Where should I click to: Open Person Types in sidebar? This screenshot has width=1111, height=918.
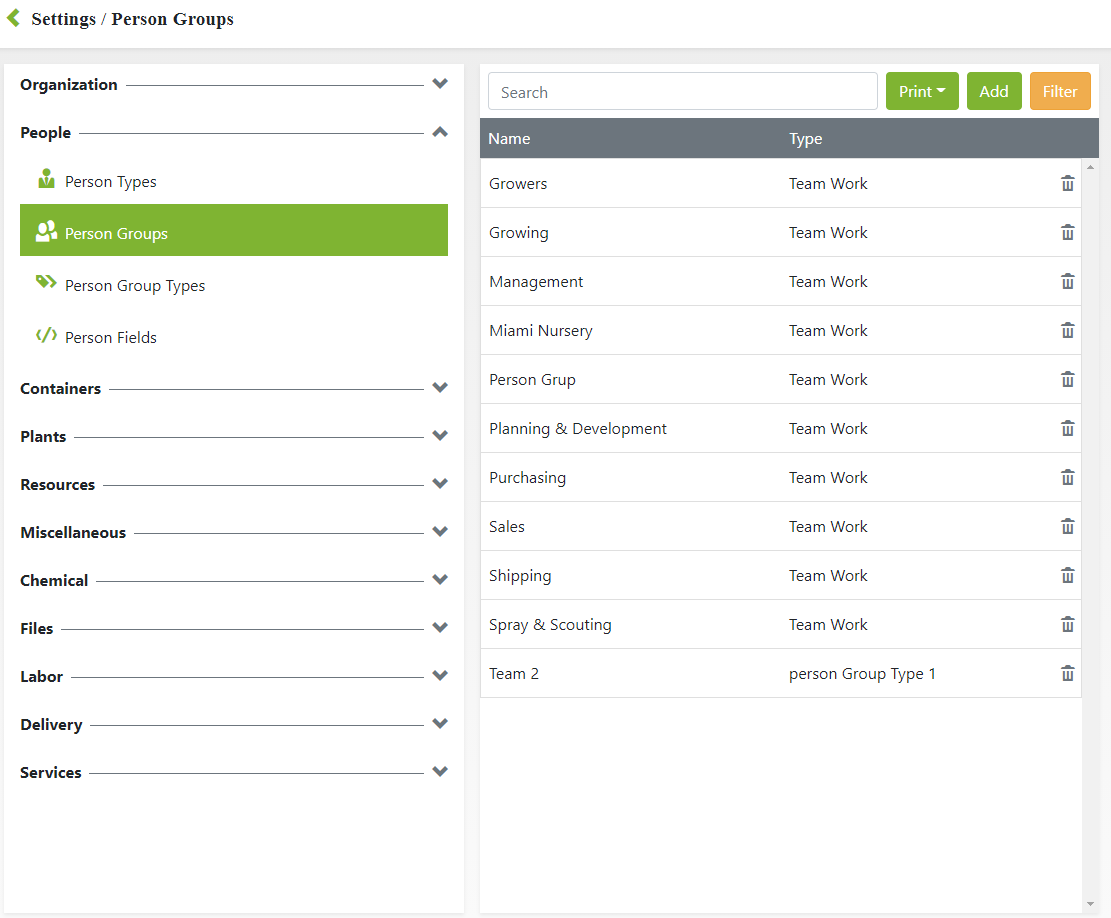110,182
